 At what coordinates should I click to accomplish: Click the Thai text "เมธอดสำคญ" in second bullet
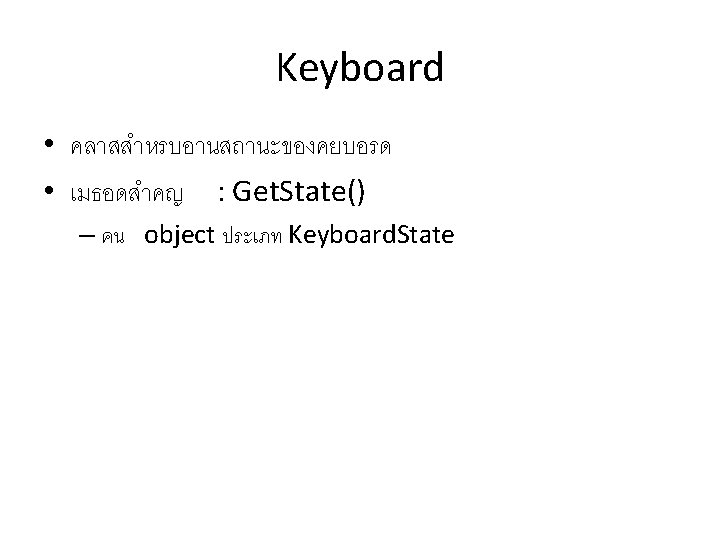(126, 192)
